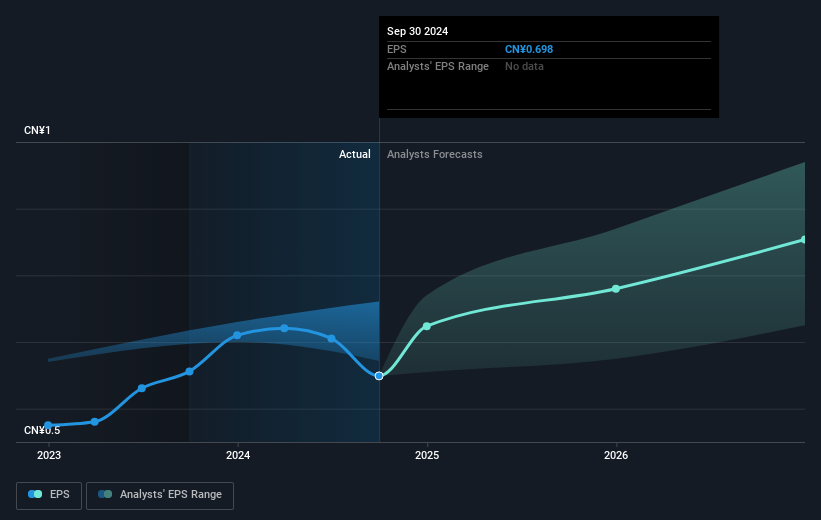Click the 'No data' analysts range value
The image size is (821, 520).
tap(524, 67)
